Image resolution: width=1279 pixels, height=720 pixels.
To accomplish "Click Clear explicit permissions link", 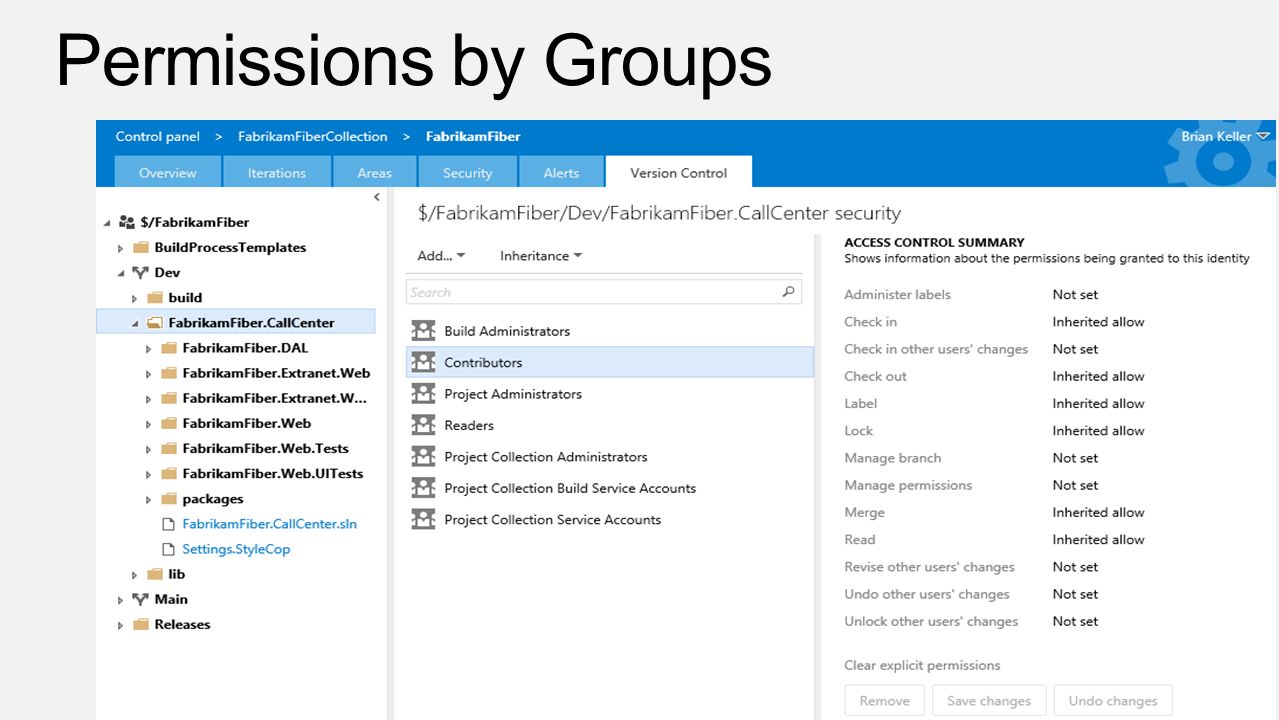I will (922, 665).
